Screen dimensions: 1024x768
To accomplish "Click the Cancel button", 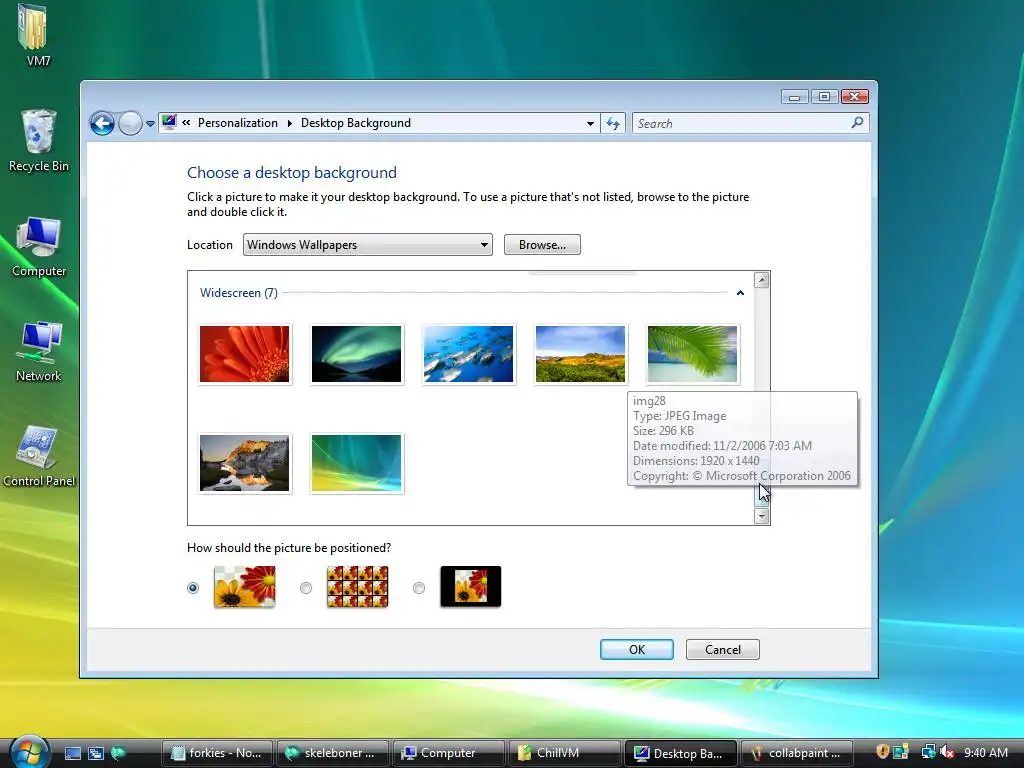I will [723, 650].
